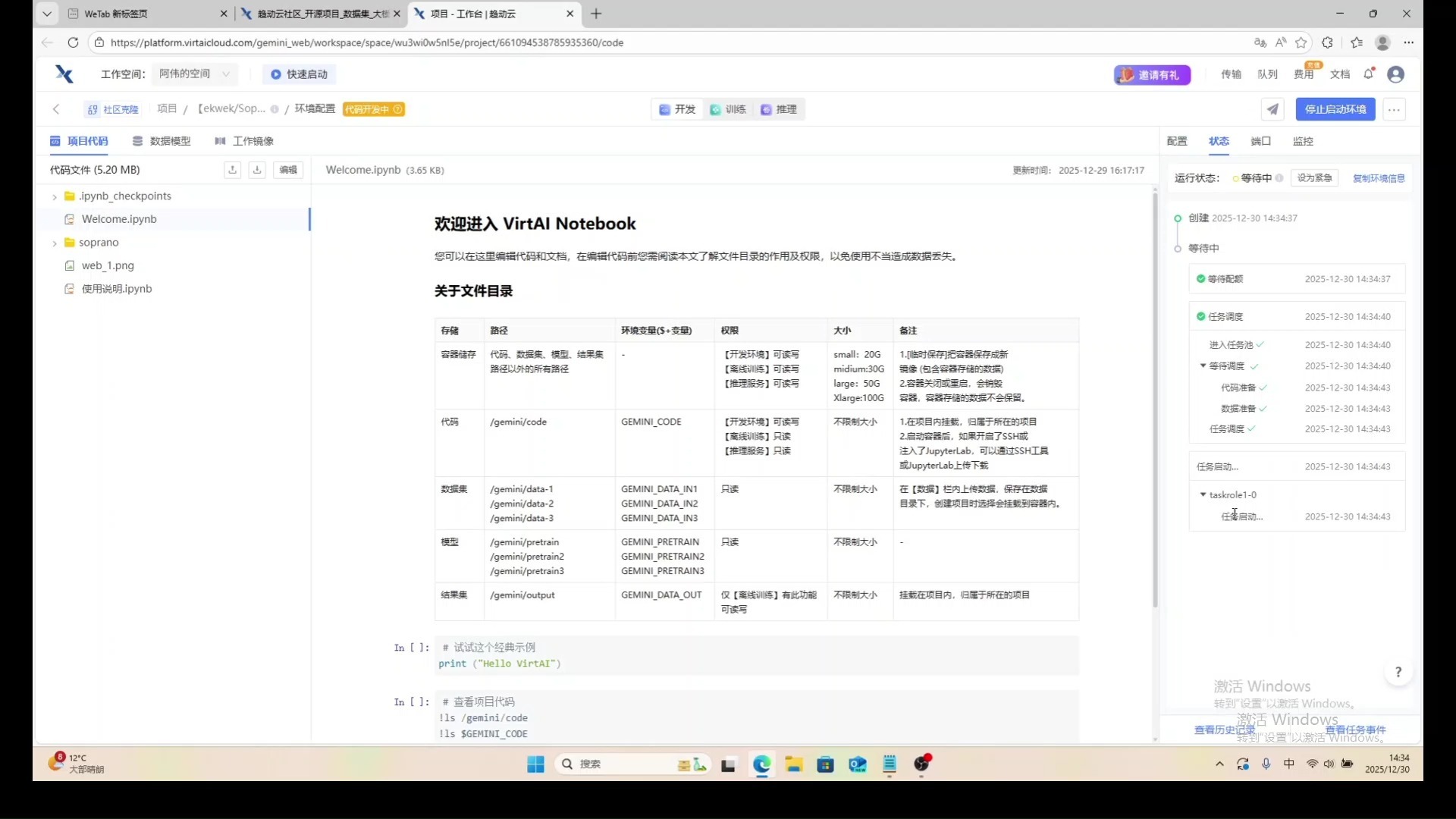The height and width of the screenshot is (819, 1456).
Task: Switch to the 数据模型 tab
Action: coord(162,141)
